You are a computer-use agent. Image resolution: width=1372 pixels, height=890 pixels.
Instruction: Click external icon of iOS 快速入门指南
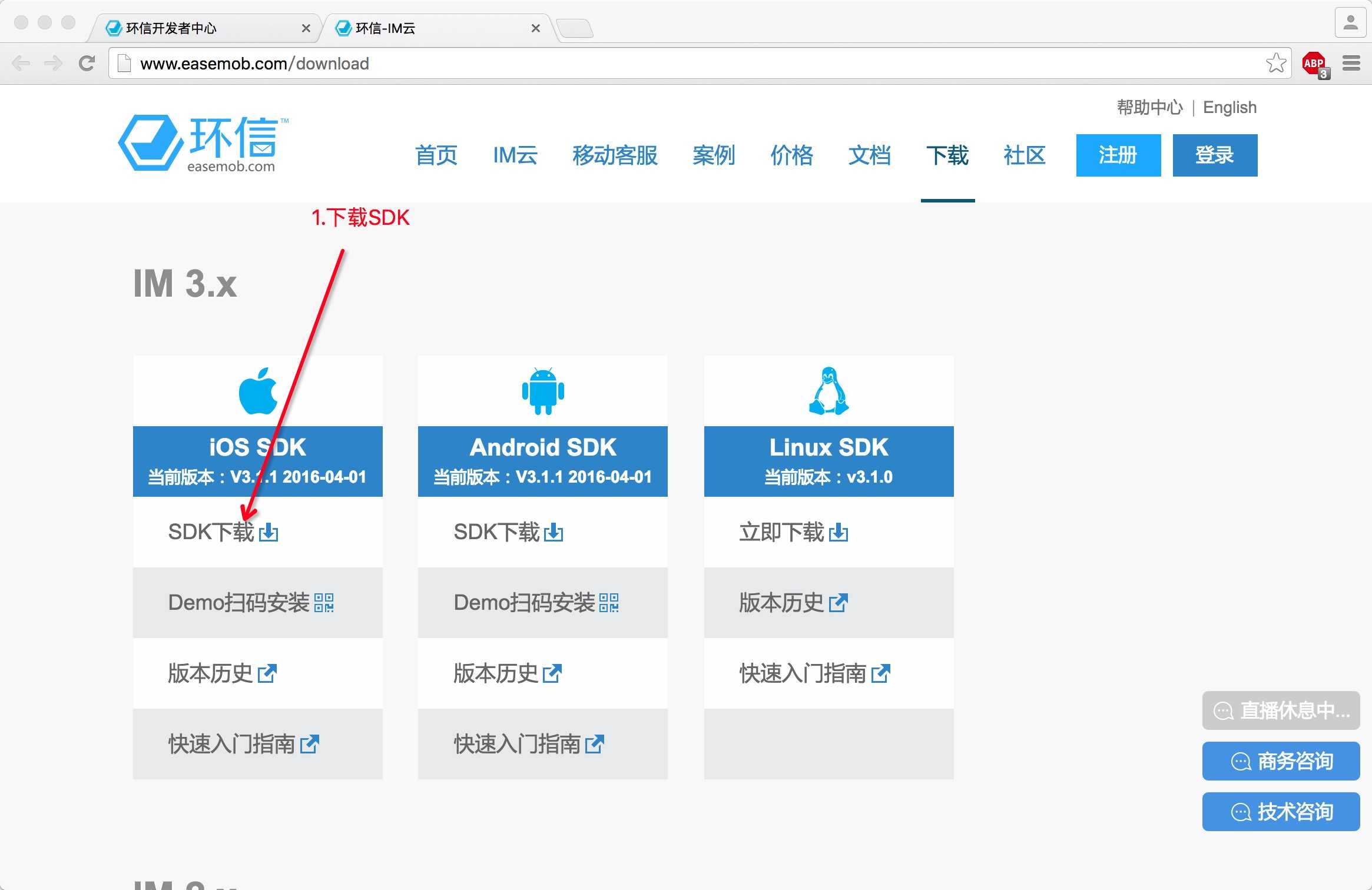[x=310, y=744]
